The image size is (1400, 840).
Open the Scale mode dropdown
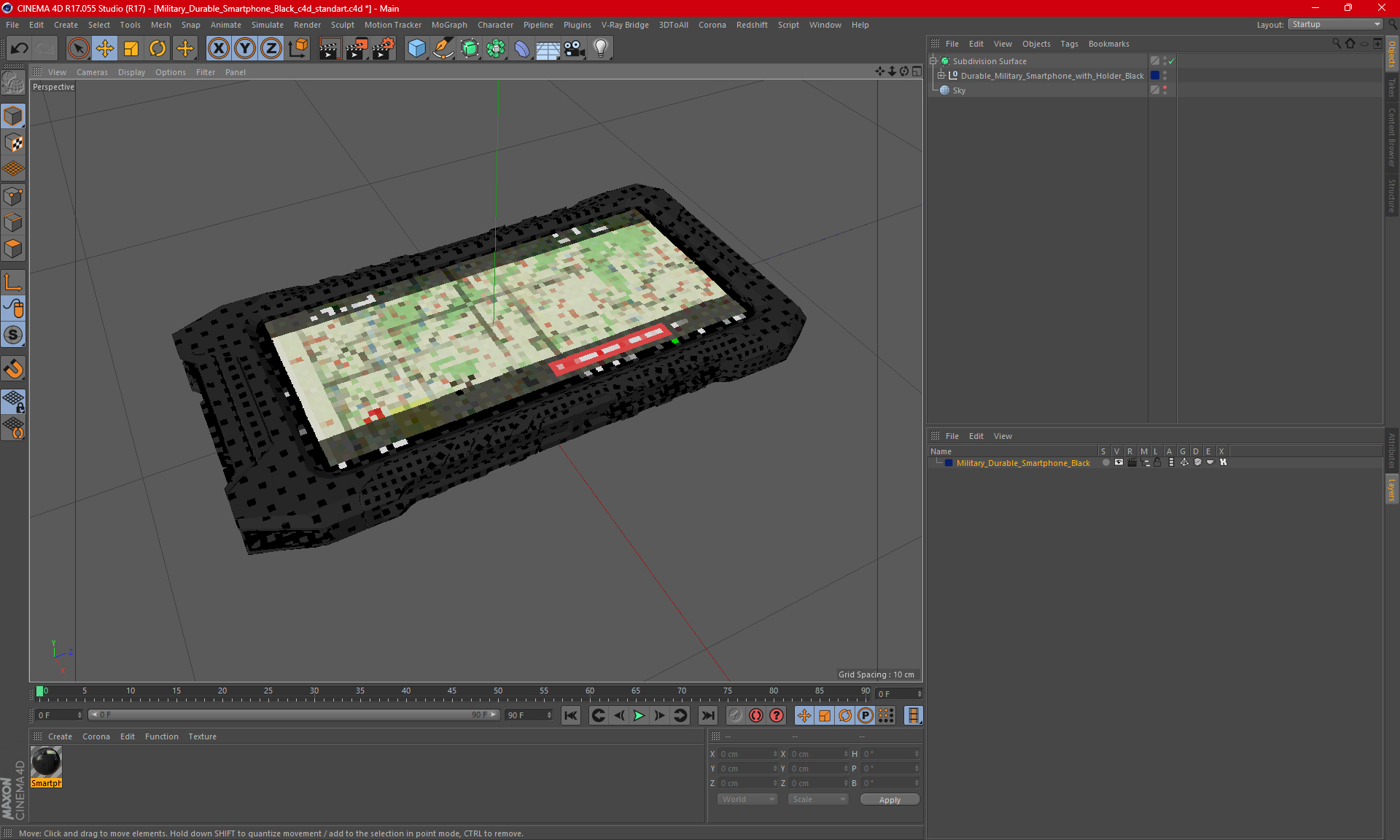pyautogui.click(x=818, y=799)
